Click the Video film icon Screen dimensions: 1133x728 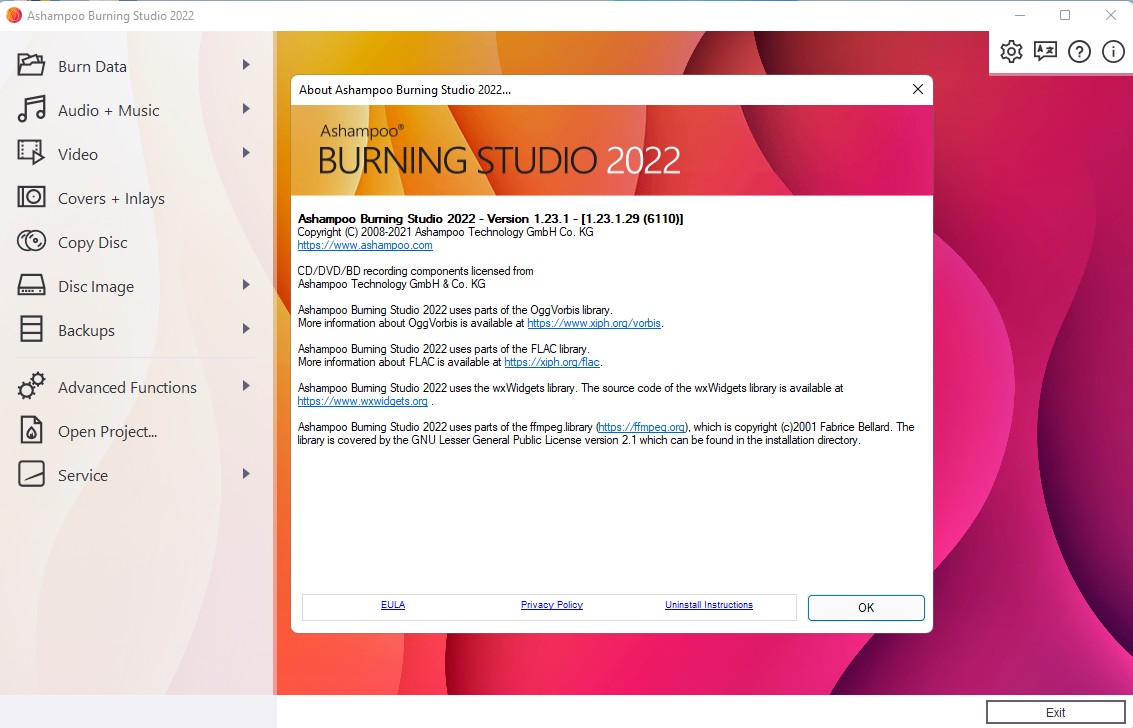(31, 152)
